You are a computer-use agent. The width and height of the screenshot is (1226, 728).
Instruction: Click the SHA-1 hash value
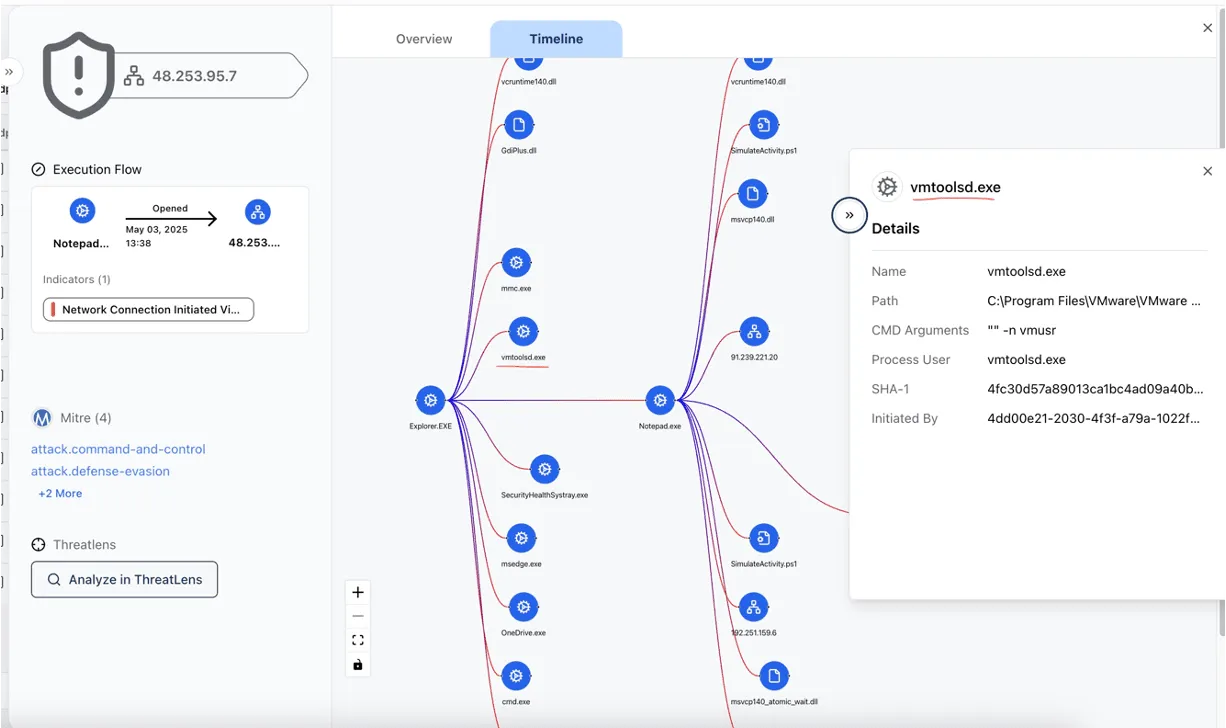(1095, 389)
